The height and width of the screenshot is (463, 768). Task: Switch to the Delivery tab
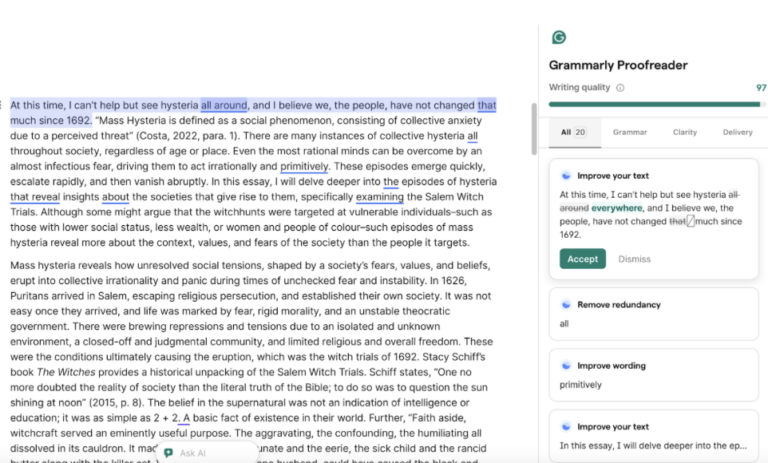(738, 132)
